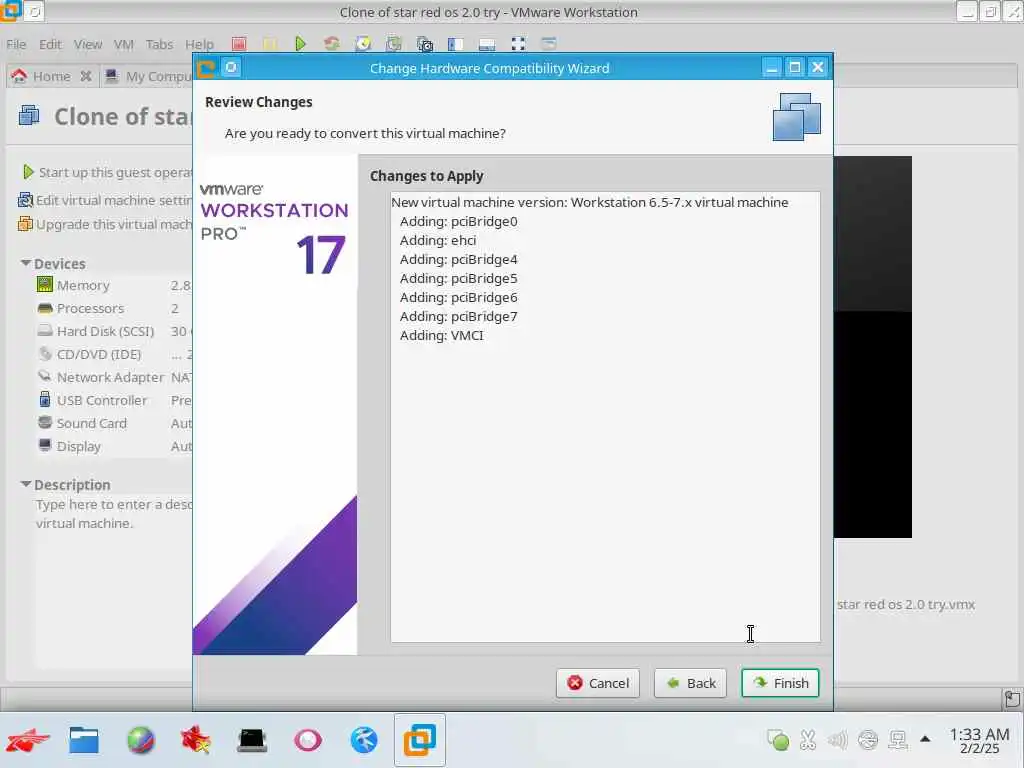Select the Sound Card device
The image size is (1024, 768).
114,423
